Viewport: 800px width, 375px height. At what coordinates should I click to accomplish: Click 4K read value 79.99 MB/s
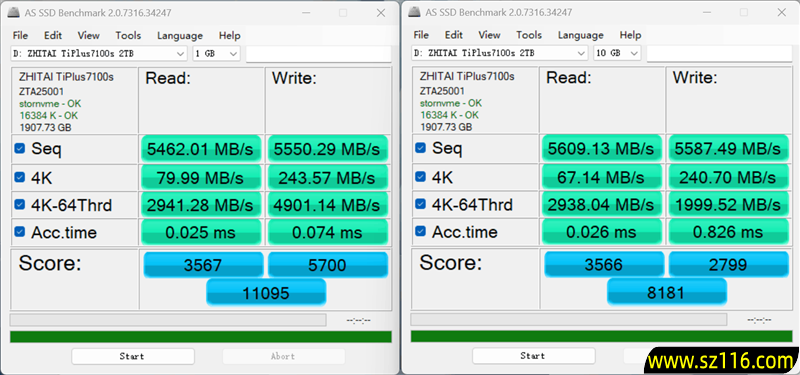(201, 178)
